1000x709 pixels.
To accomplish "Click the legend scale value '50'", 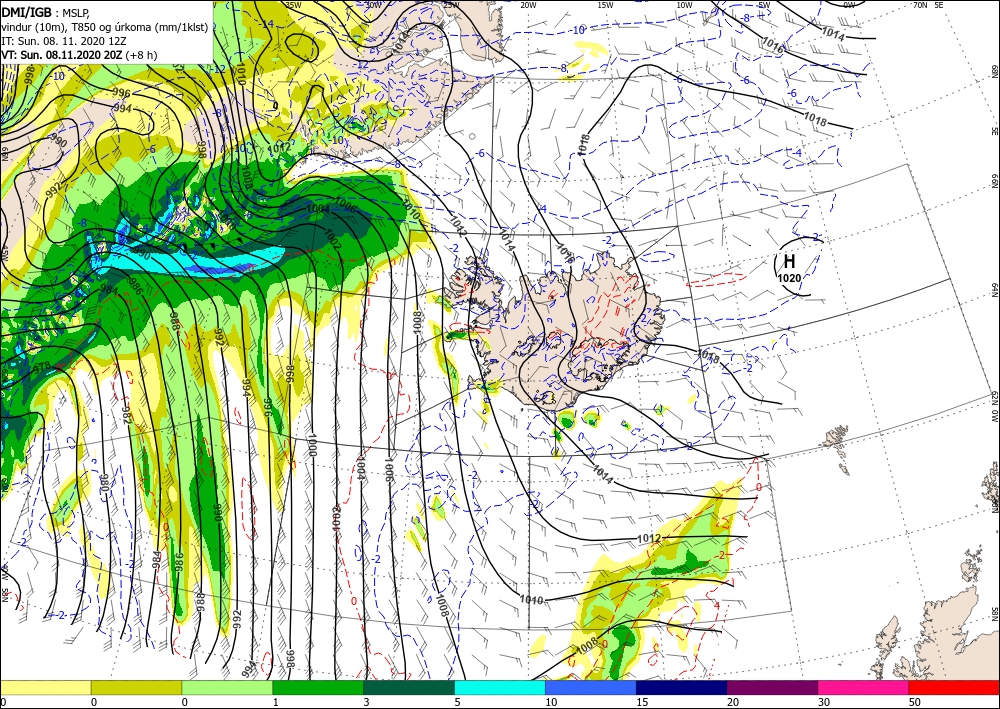I will pos(915,702).
